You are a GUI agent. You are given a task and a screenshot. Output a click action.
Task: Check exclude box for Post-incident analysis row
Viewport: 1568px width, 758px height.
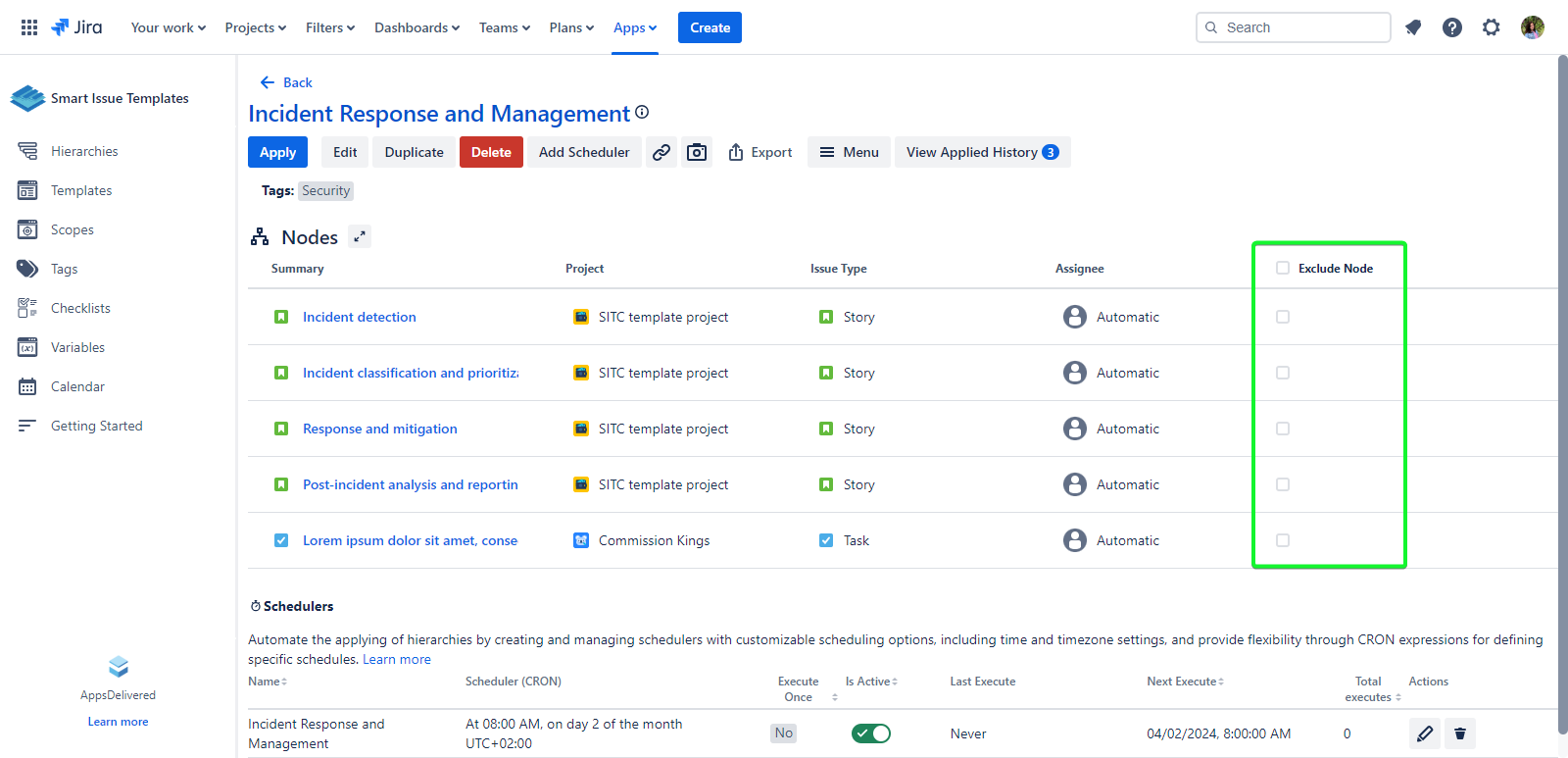pyautogui.click(x=1283, y=484)
